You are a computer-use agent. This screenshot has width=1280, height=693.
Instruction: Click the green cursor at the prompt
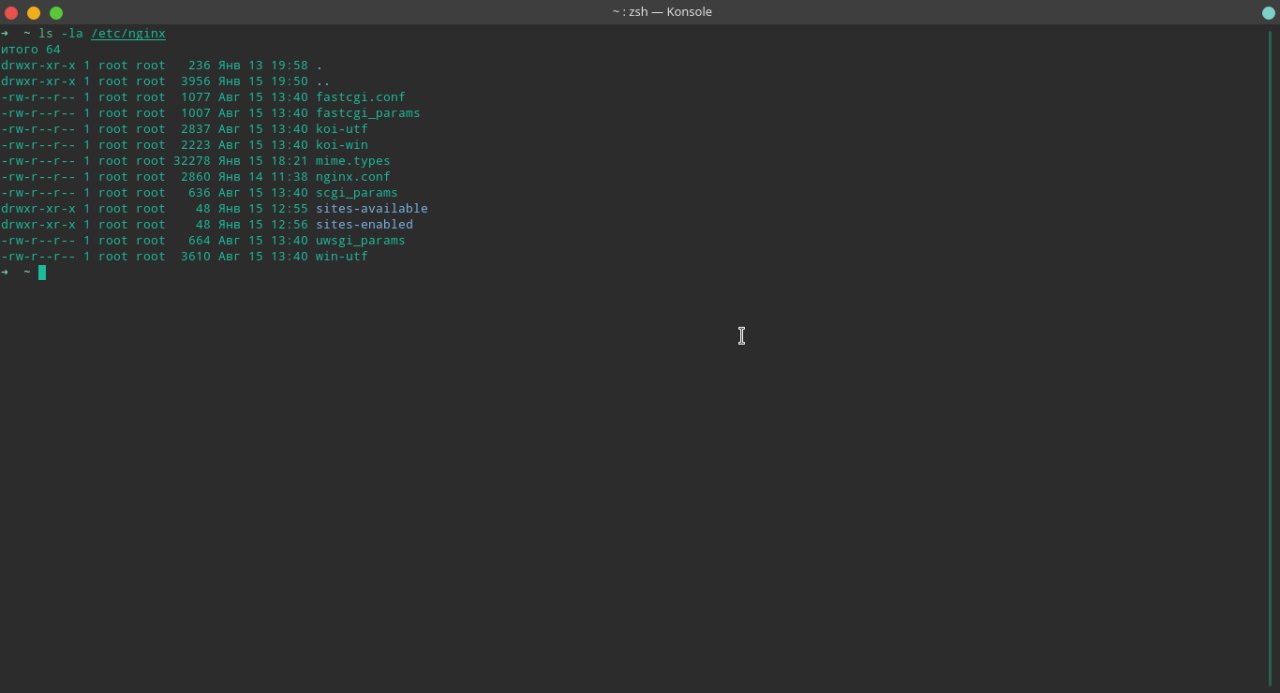click(x=42, y=272)
